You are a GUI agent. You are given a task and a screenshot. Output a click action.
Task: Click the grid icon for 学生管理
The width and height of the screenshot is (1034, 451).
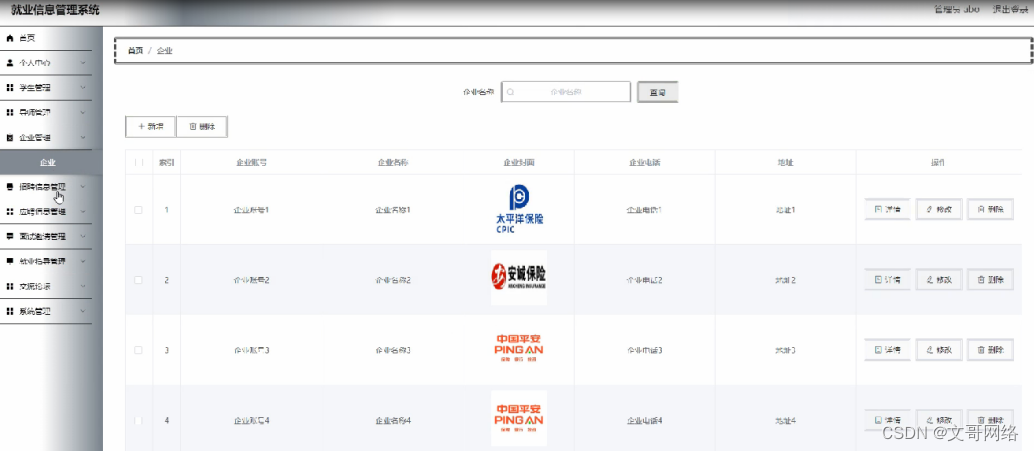click(x=9, y=88)
